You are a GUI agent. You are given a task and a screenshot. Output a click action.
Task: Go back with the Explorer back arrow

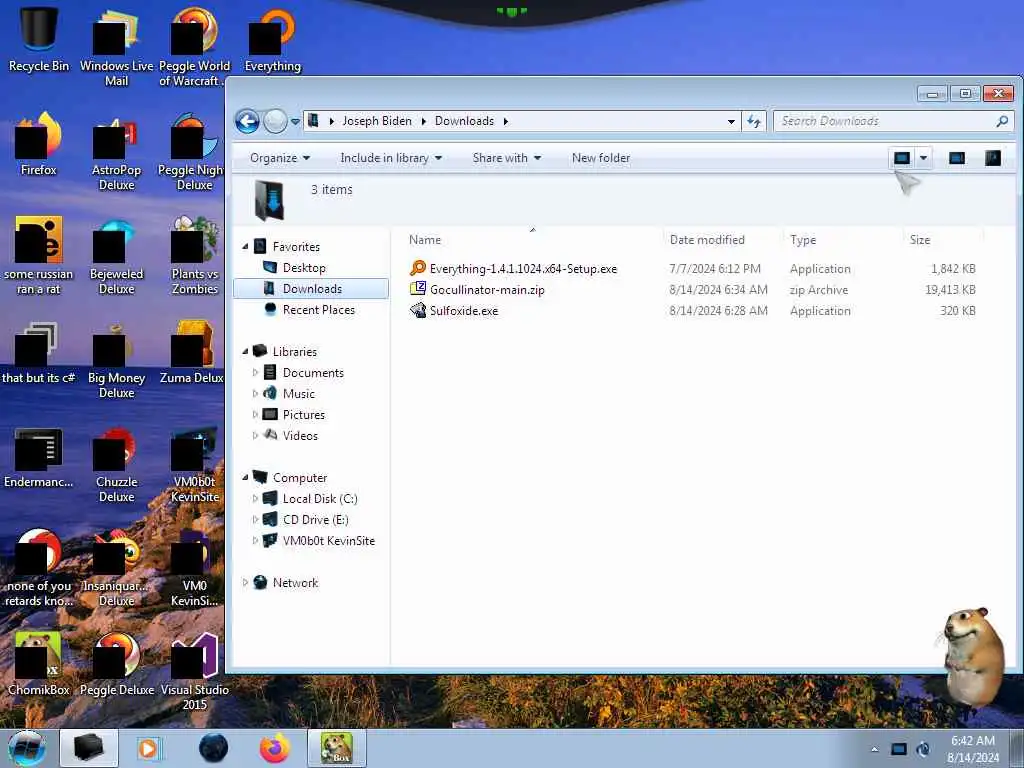coord(247,121)
